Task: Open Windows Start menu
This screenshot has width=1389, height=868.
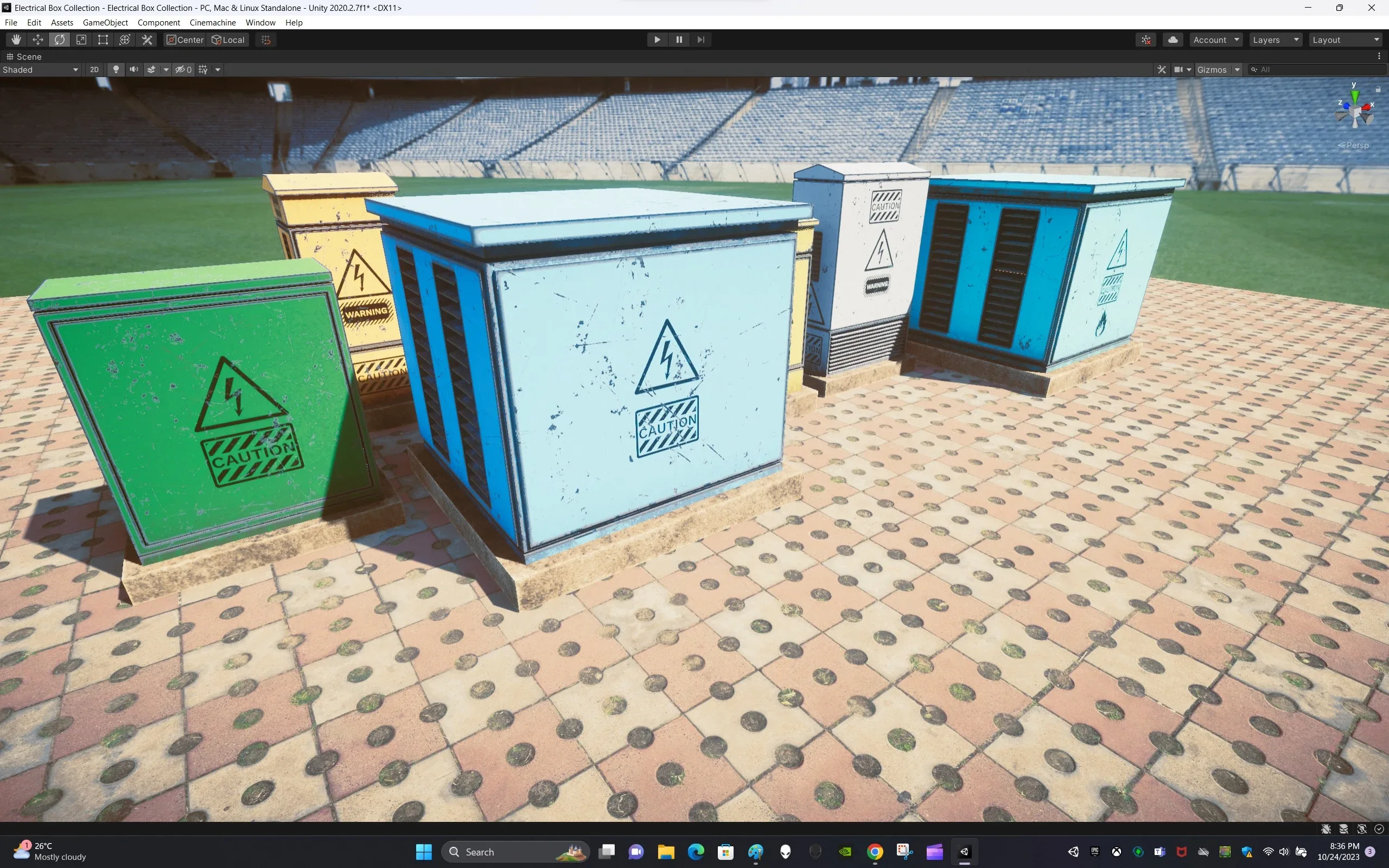Action: click(424, 852)
